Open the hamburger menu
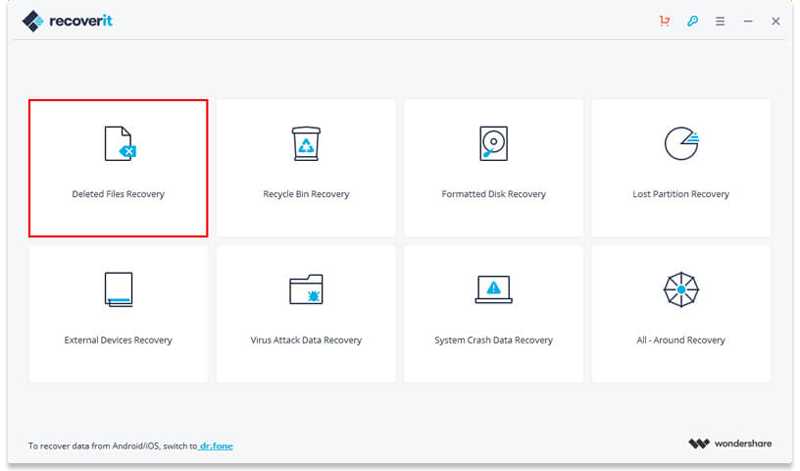The width and height of the screenshot is (800, 471). [720, 21]
